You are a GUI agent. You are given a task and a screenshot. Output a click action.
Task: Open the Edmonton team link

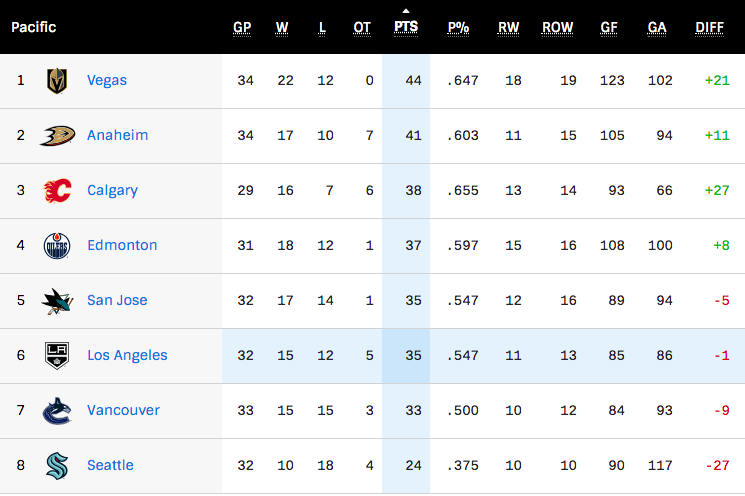pyautogui.click(x=122, y=245)
